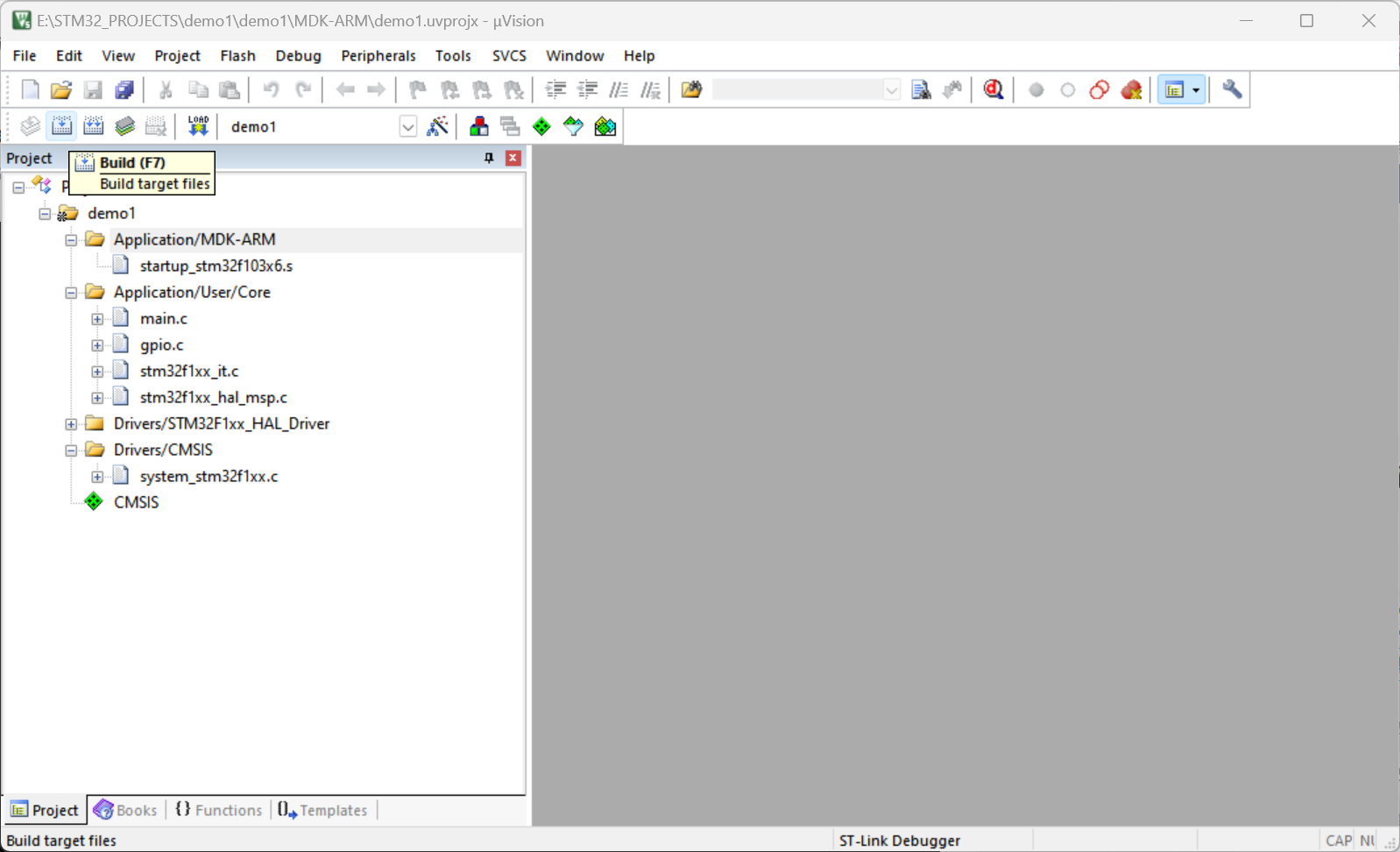Insert a breakpoint with red dot icon
Viewport: 1400px width, 852px height.
[x=1036, y=89]
